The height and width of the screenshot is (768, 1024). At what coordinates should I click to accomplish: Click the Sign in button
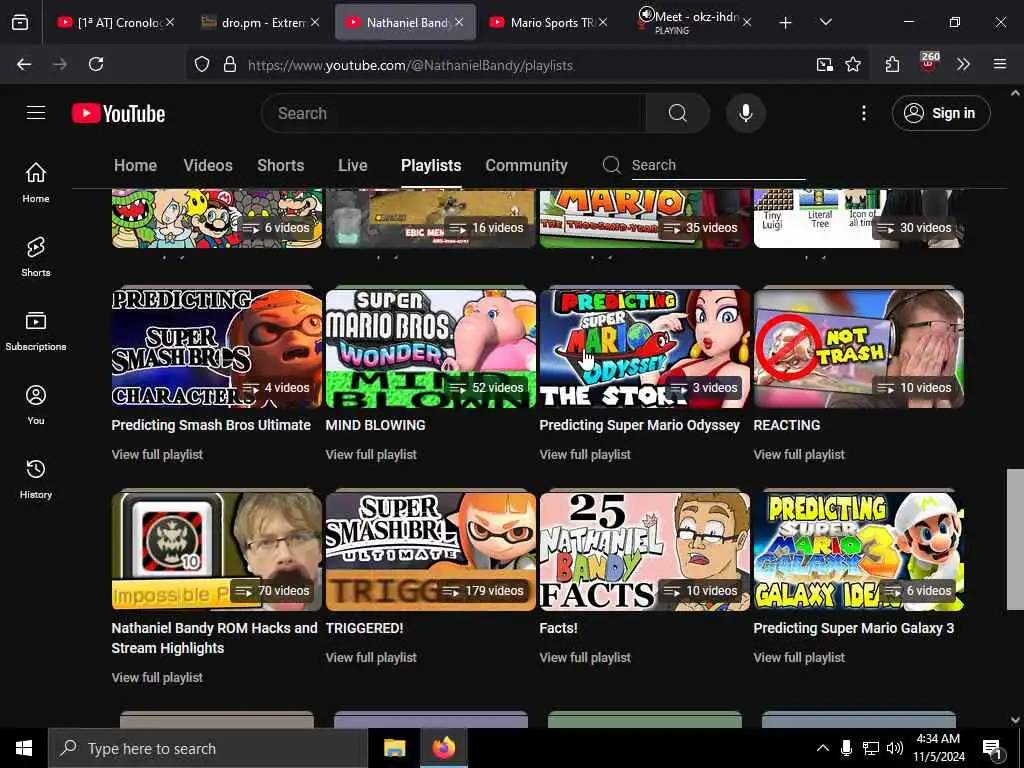coord(941,113)
